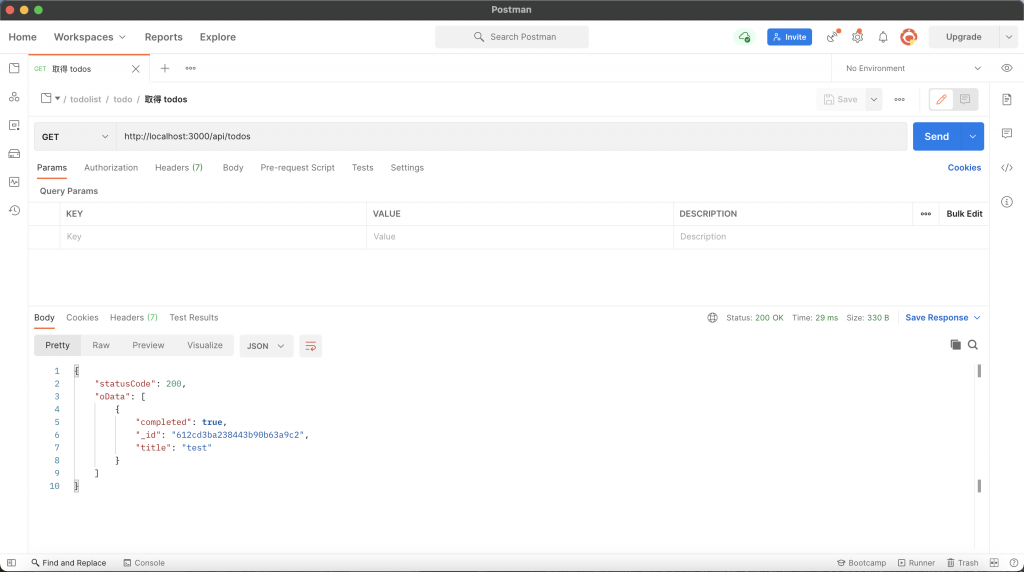Open the settings gear icon
This screenshot has width=1024, height=572.
(857, 37)
